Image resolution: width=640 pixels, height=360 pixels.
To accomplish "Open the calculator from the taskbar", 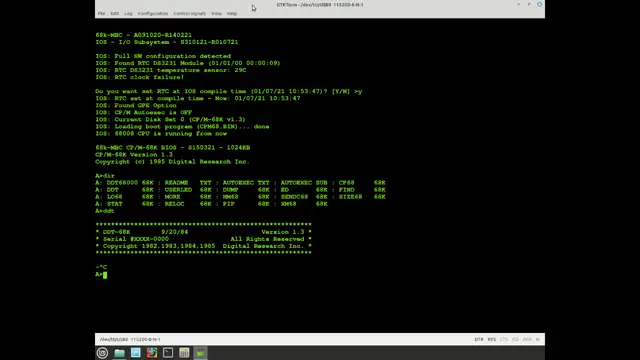I will point(184,353).
